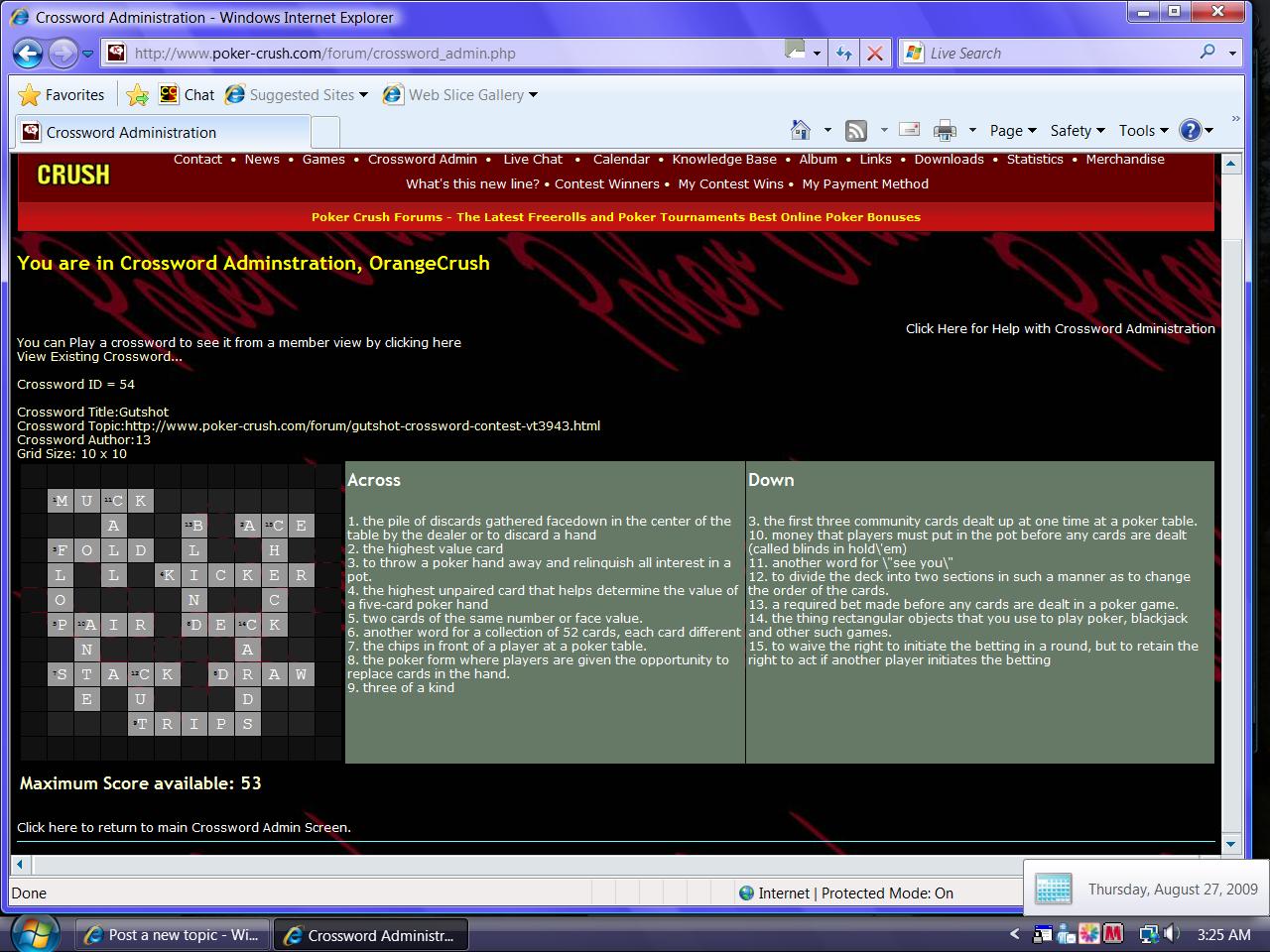
Task: Stop page loading with the red X icon
Action: [875, 53]
